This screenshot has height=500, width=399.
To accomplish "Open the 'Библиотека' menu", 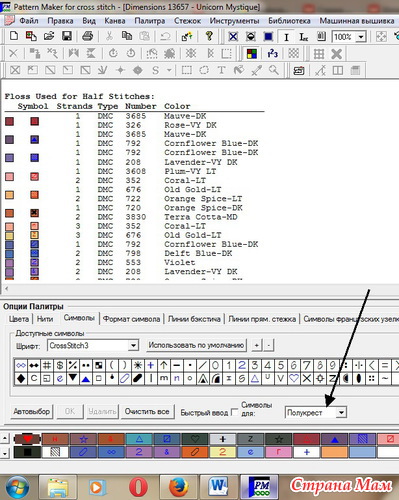I will [289, 21].
